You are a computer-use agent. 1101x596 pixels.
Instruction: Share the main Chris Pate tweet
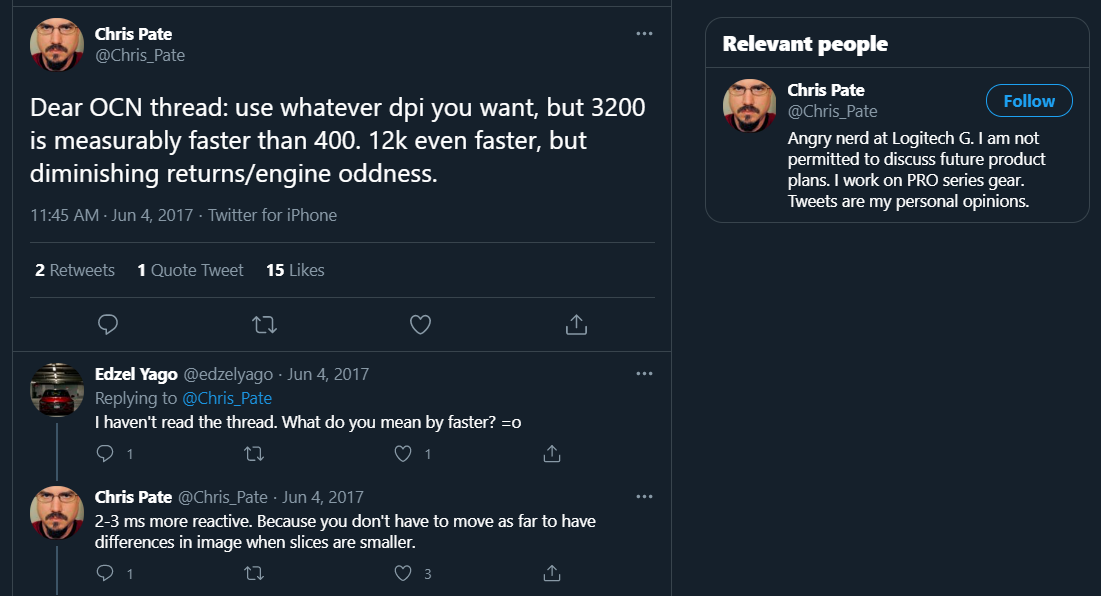tap(576, 324)
